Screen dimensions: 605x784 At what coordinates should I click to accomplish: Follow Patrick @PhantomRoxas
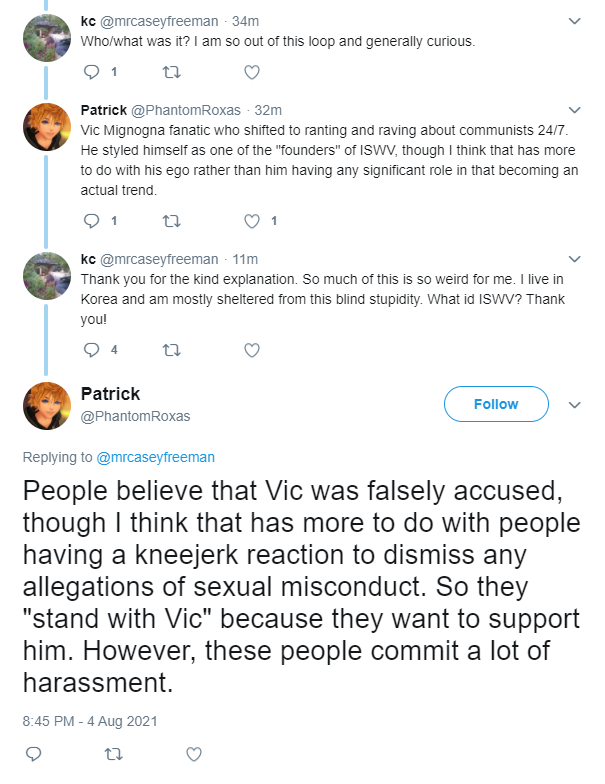click(496, 404)
